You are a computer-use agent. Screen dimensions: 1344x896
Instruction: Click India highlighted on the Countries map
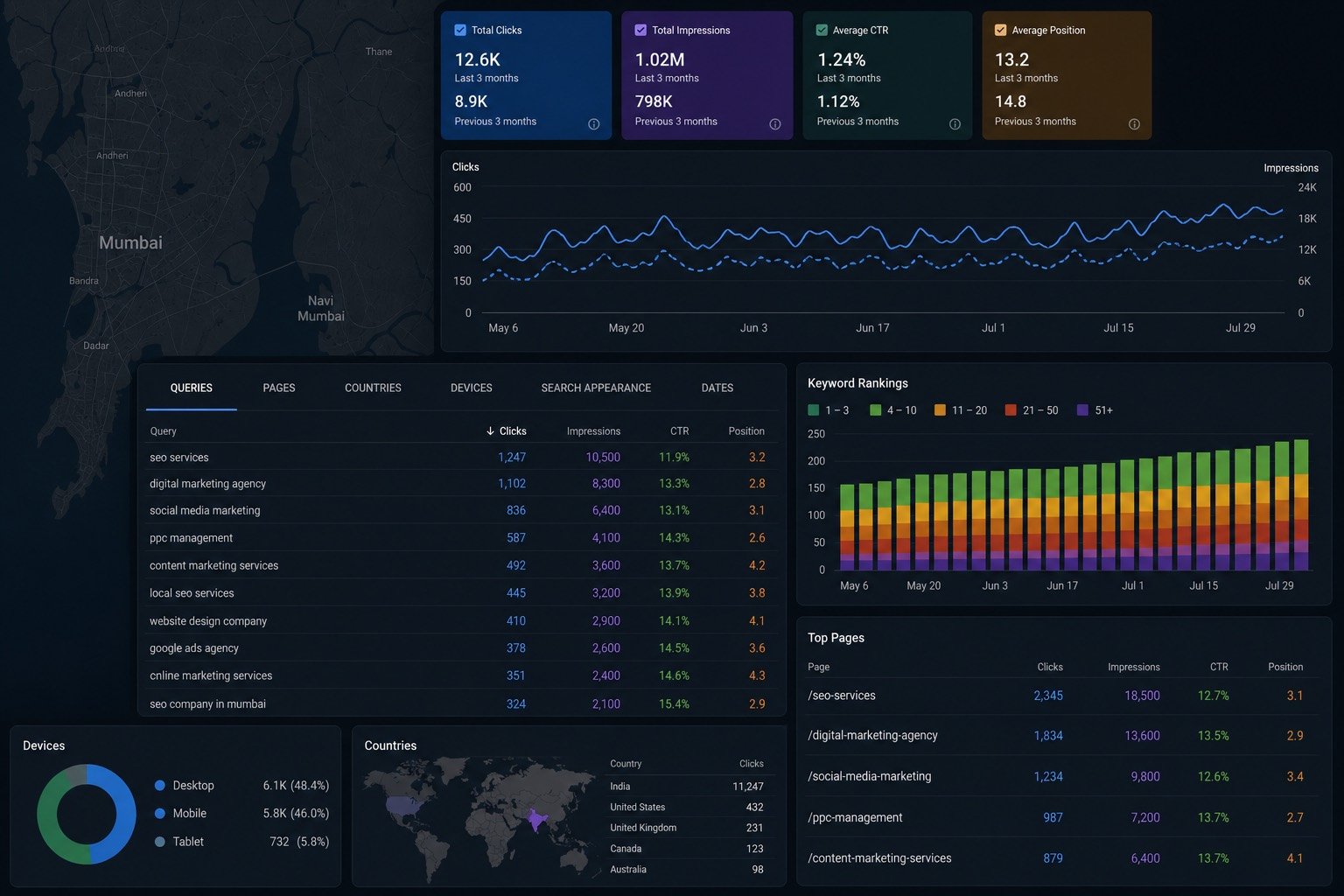[536, 821]
